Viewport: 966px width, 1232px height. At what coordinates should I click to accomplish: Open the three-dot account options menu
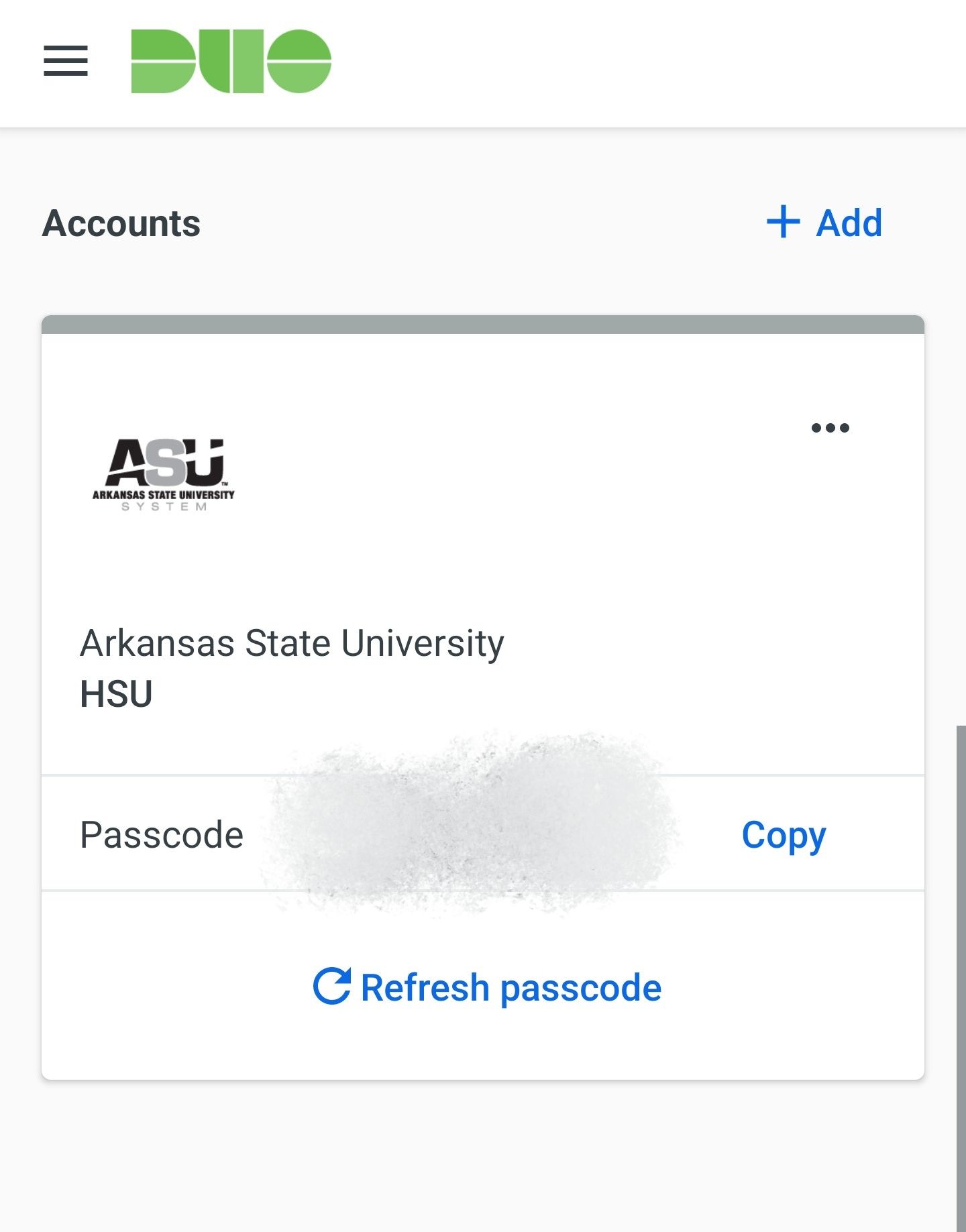pos(830,428)
